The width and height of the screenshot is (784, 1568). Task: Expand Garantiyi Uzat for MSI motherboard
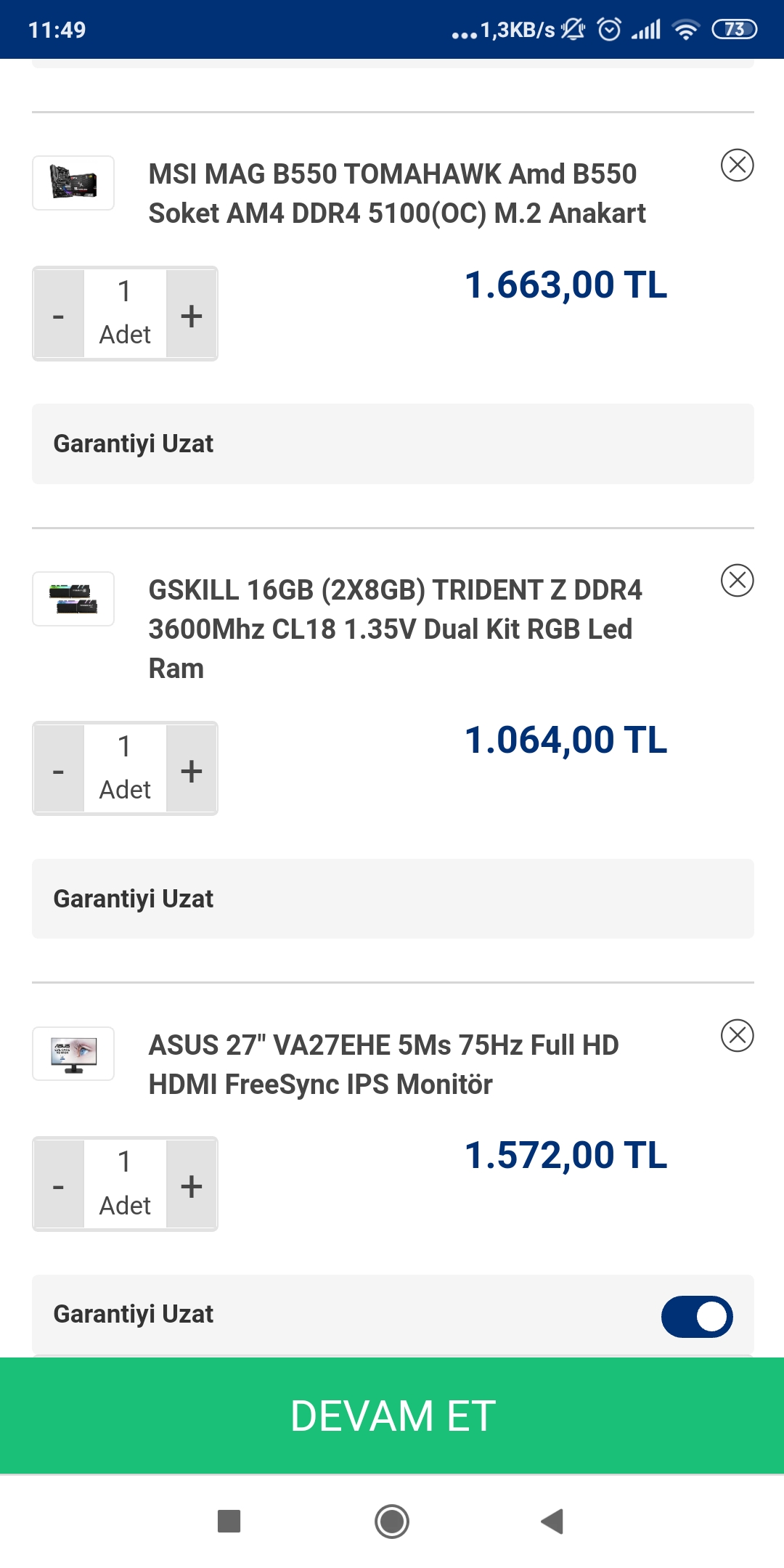(392, 444)
